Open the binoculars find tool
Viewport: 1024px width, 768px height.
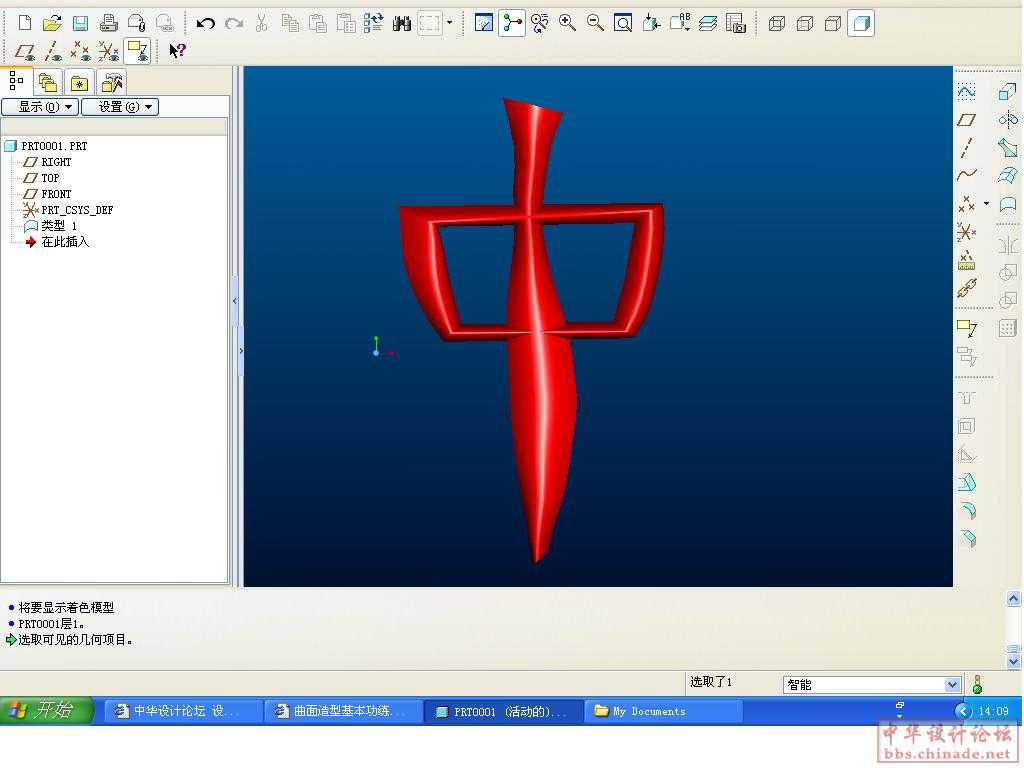click(402, 24)
